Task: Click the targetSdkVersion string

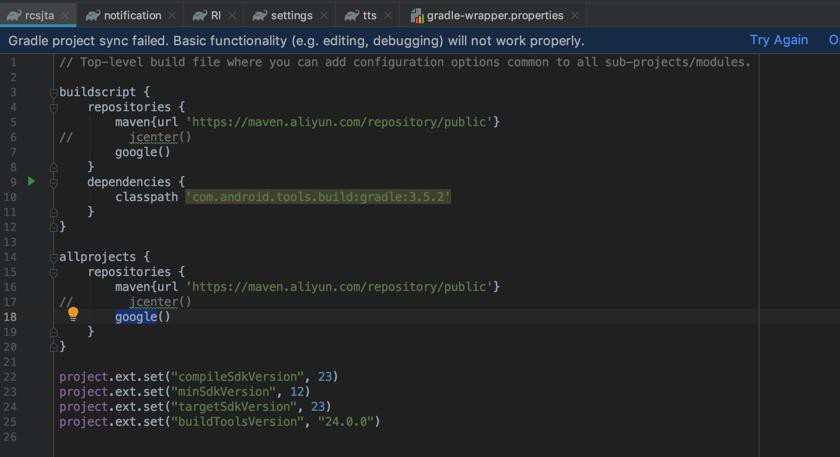Action: 235,407
